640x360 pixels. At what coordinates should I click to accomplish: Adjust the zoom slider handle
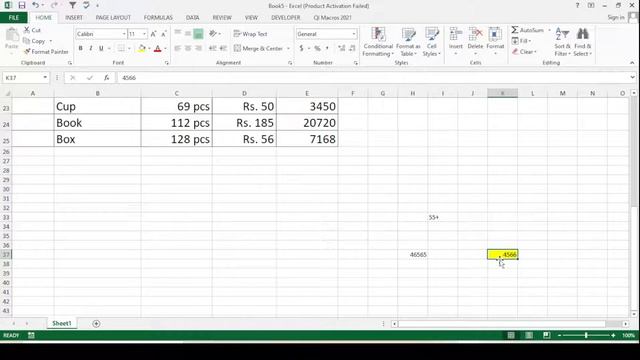pos(586,335)
